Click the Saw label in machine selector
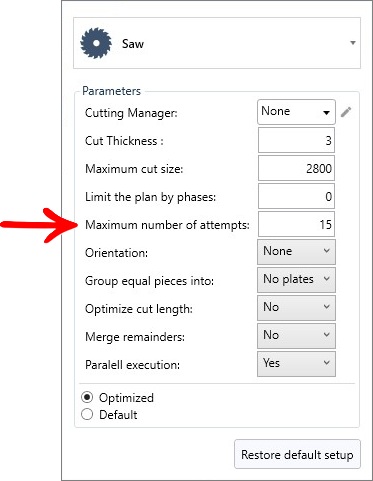Screen dimensions: 373x481 (133, 44)
